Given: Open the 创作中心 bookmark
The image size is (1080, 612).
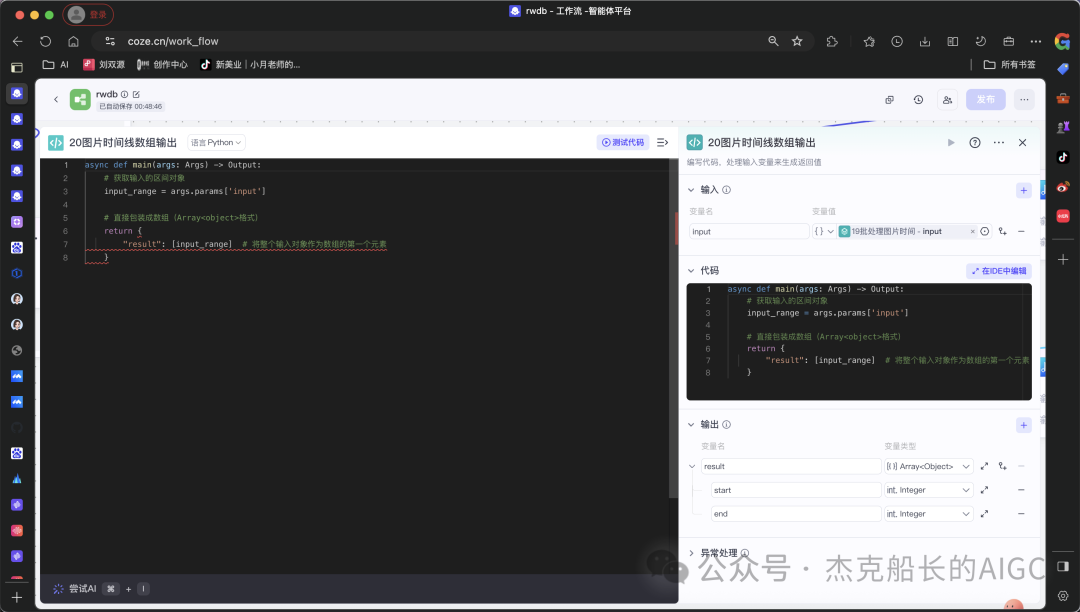Looking at the screenshot, I should [162, 64].
